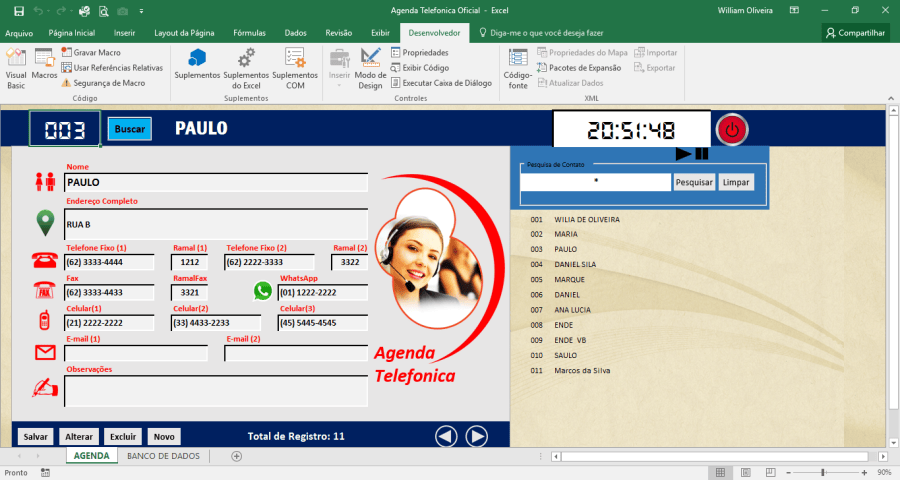Open Ribbon Display Options

(x=794, y=10)
